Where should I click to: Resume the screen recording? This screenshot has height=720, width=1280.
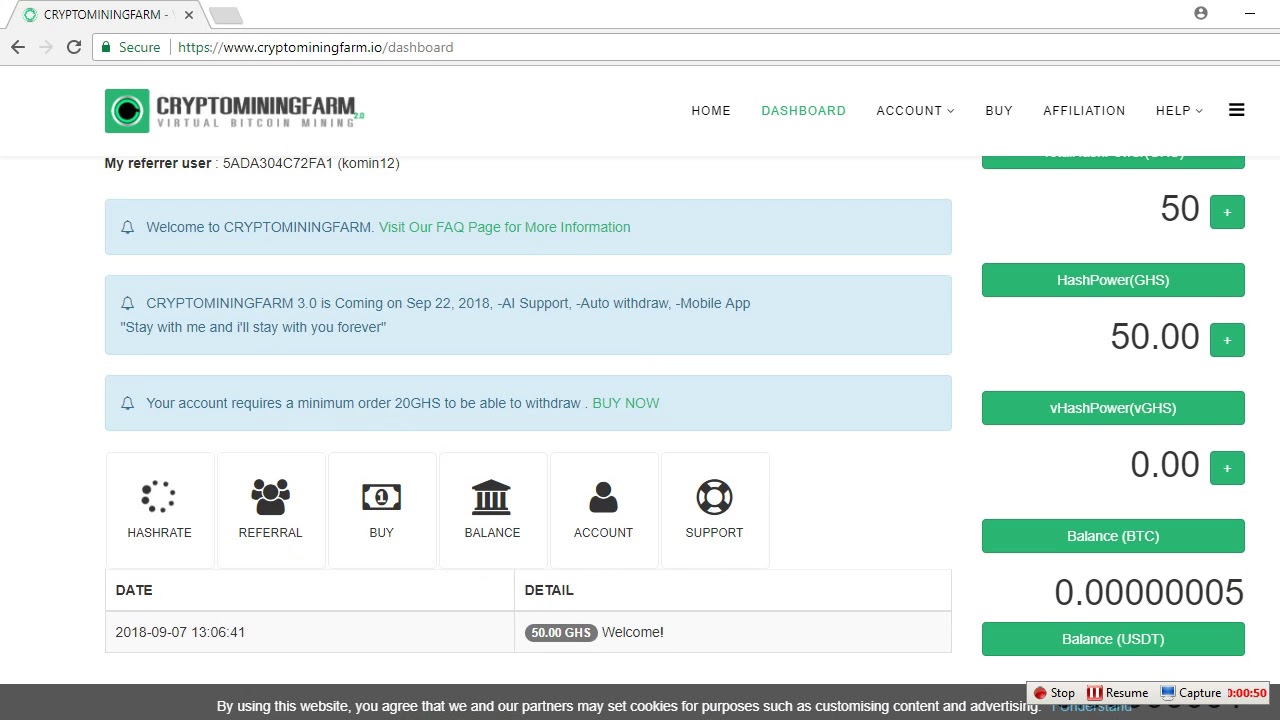pos(1118,693)
